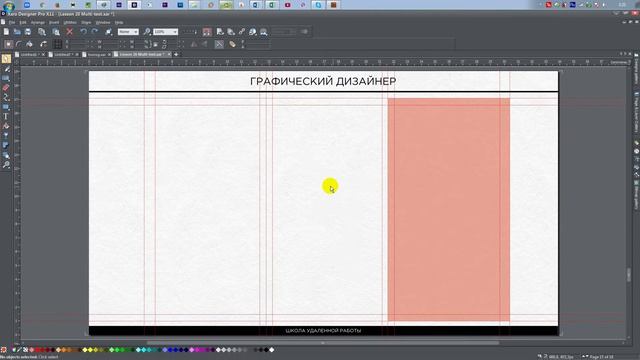
Task: Open the Insert menu
Action: pyautogui.click(x=54, y=22)
